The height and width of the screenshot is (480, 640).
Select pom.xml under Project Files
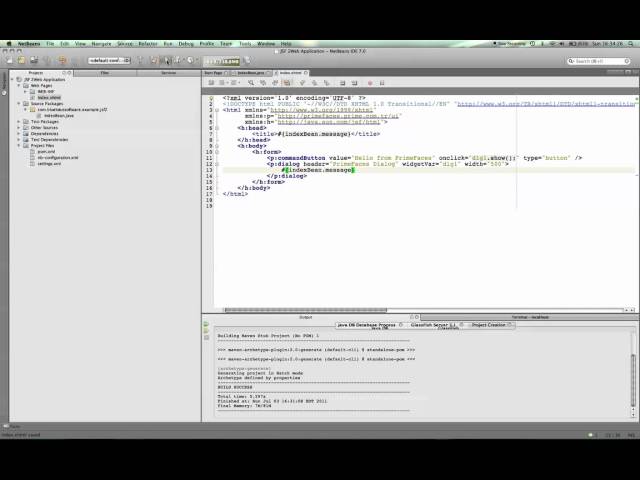pyautogui.click(x=46, y=151)
